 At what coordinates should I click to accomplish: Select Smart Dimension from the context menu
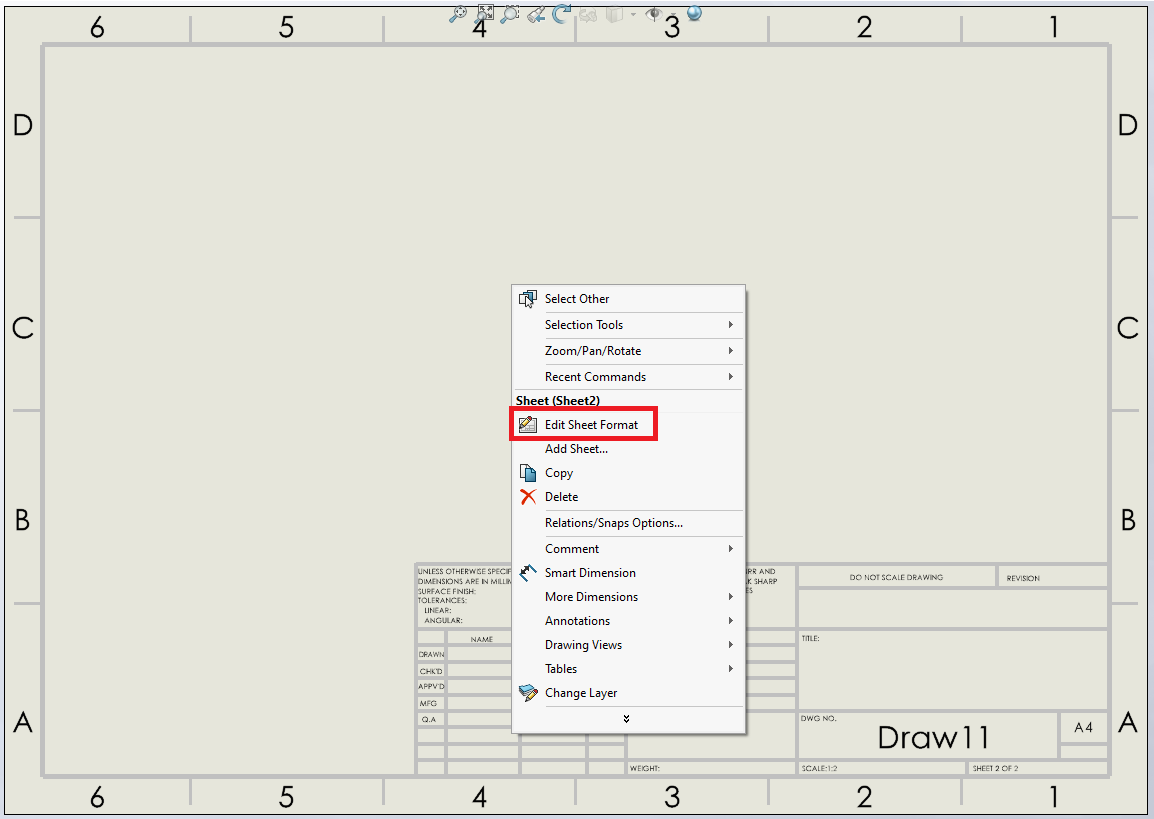click(x=589, y=572)
